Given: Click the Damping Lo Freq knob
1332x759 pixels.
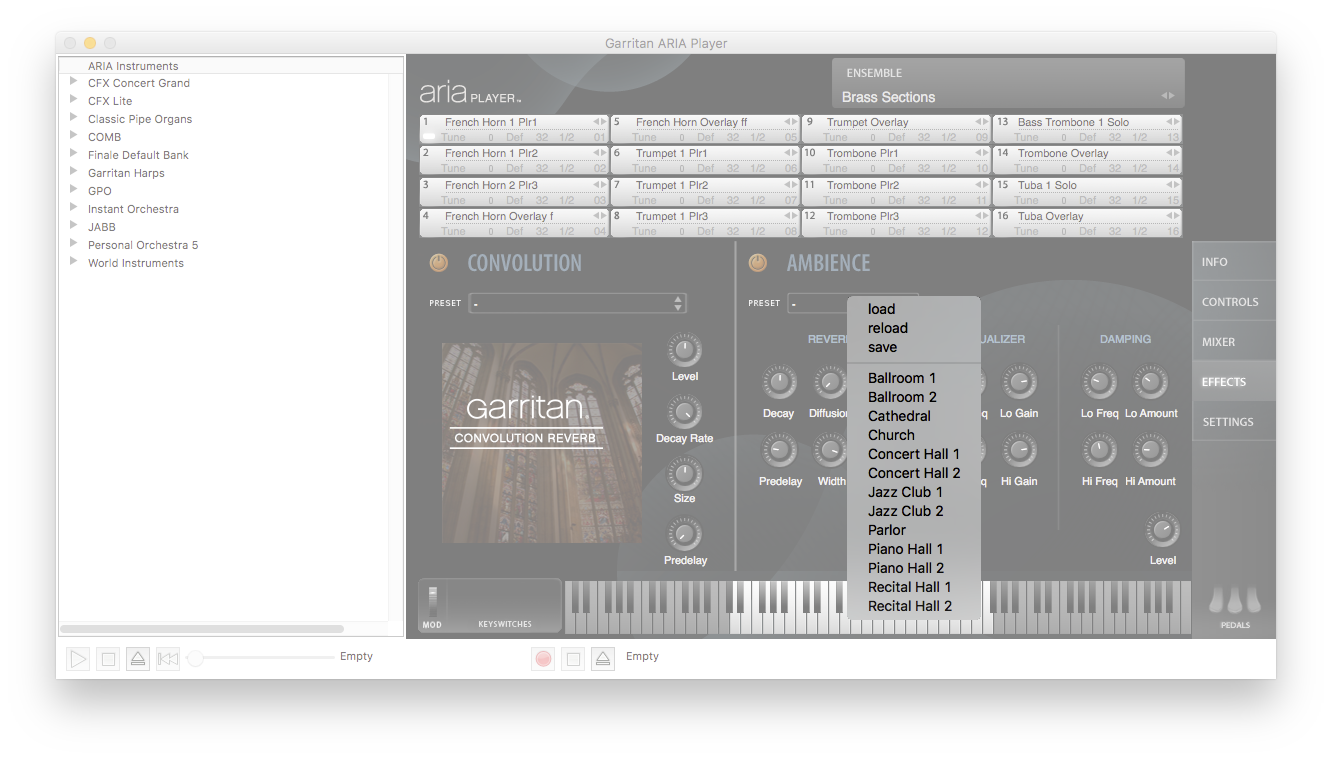Looking at the screenshot, I should click(x=1099, y=382).
